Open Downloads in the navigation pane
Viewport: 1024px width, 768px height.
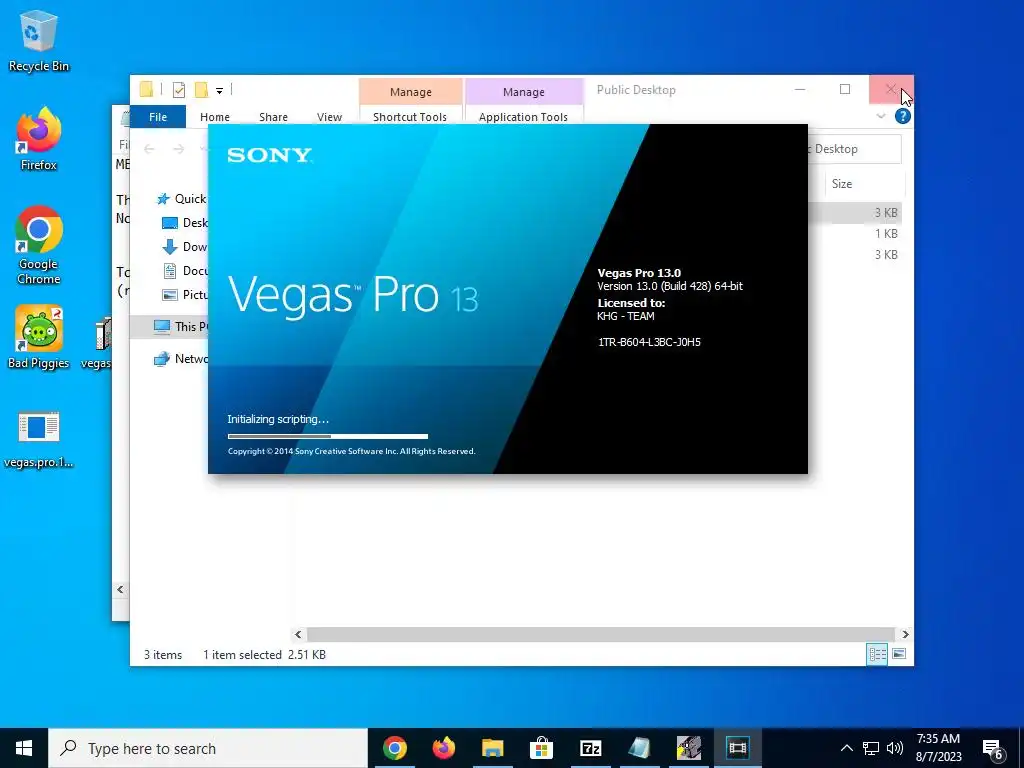(185, 247)
